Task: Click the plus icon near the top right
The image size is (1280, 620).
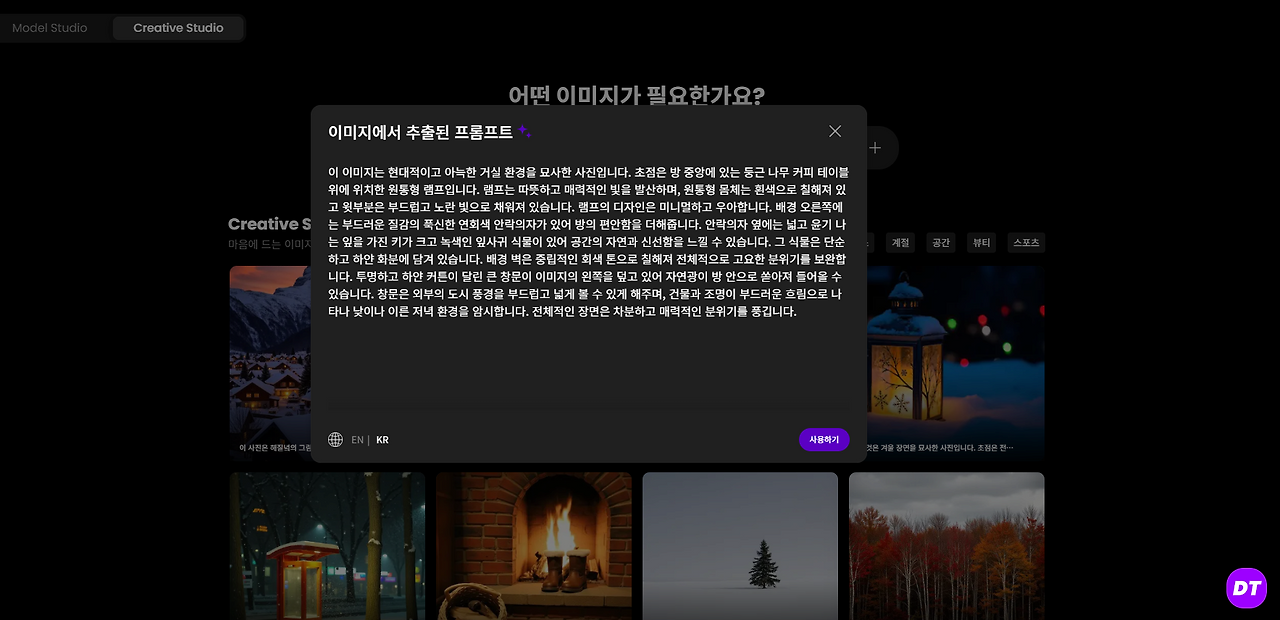Action: point(874,146)
